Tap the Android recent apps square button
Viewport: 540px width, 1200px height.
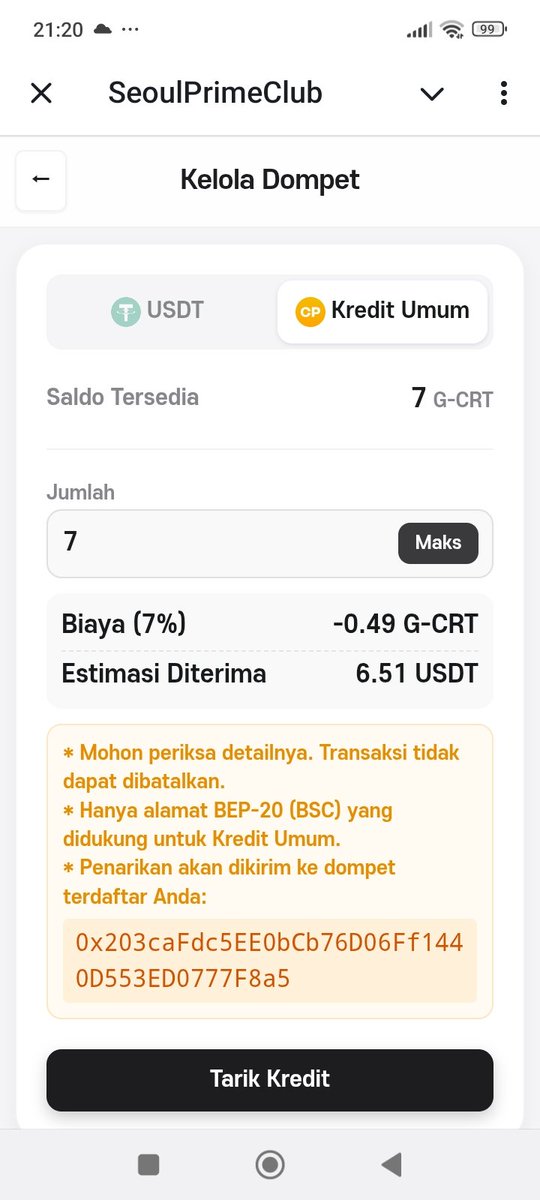click(149, 1164)
